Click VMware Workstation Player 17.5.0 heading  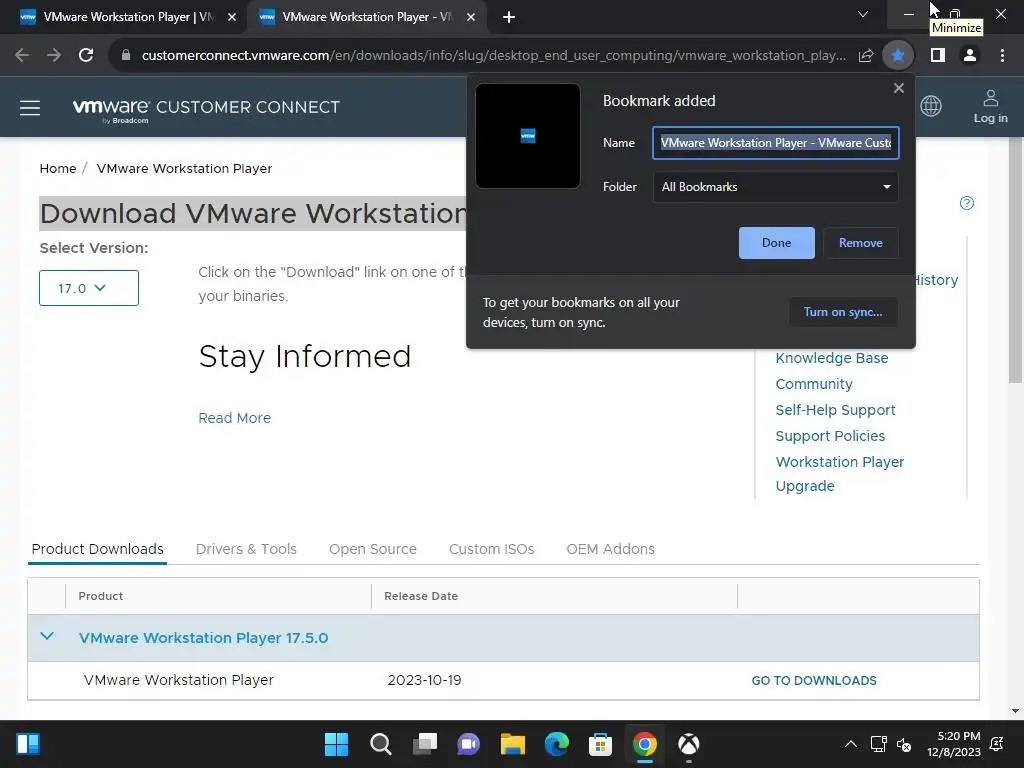coord(203,638)
